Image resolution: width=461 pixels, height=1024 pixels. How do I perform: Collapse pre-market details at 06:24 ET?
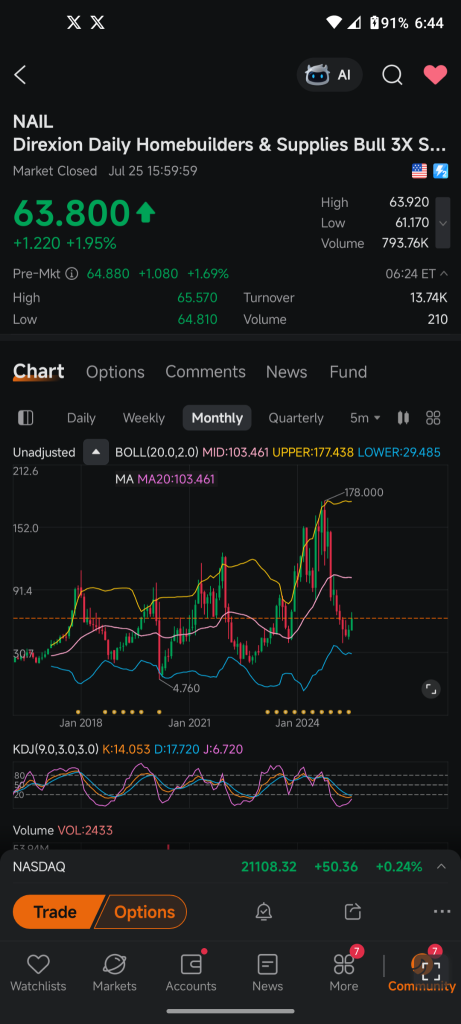[x=443, y=274]
